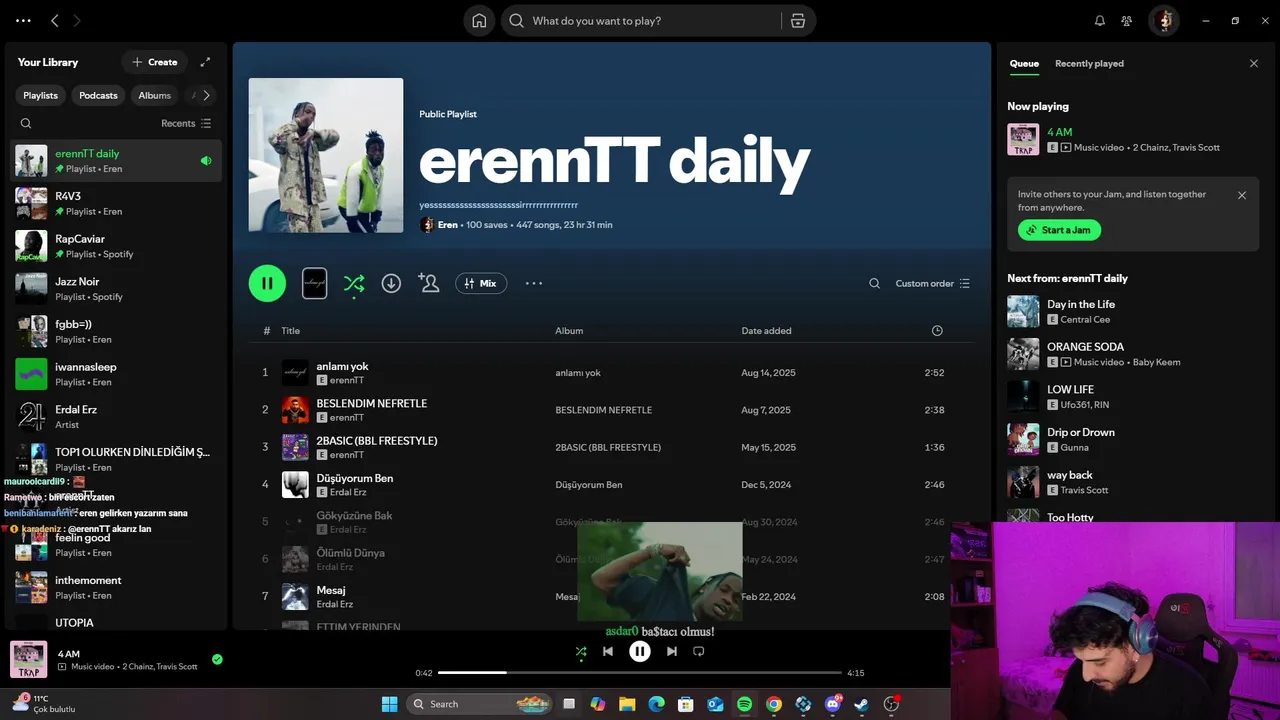The height and width of the screenshot is (720, 1280).
Task: Open the three-dot app menu at top left
Action: [x=23, y=21]
